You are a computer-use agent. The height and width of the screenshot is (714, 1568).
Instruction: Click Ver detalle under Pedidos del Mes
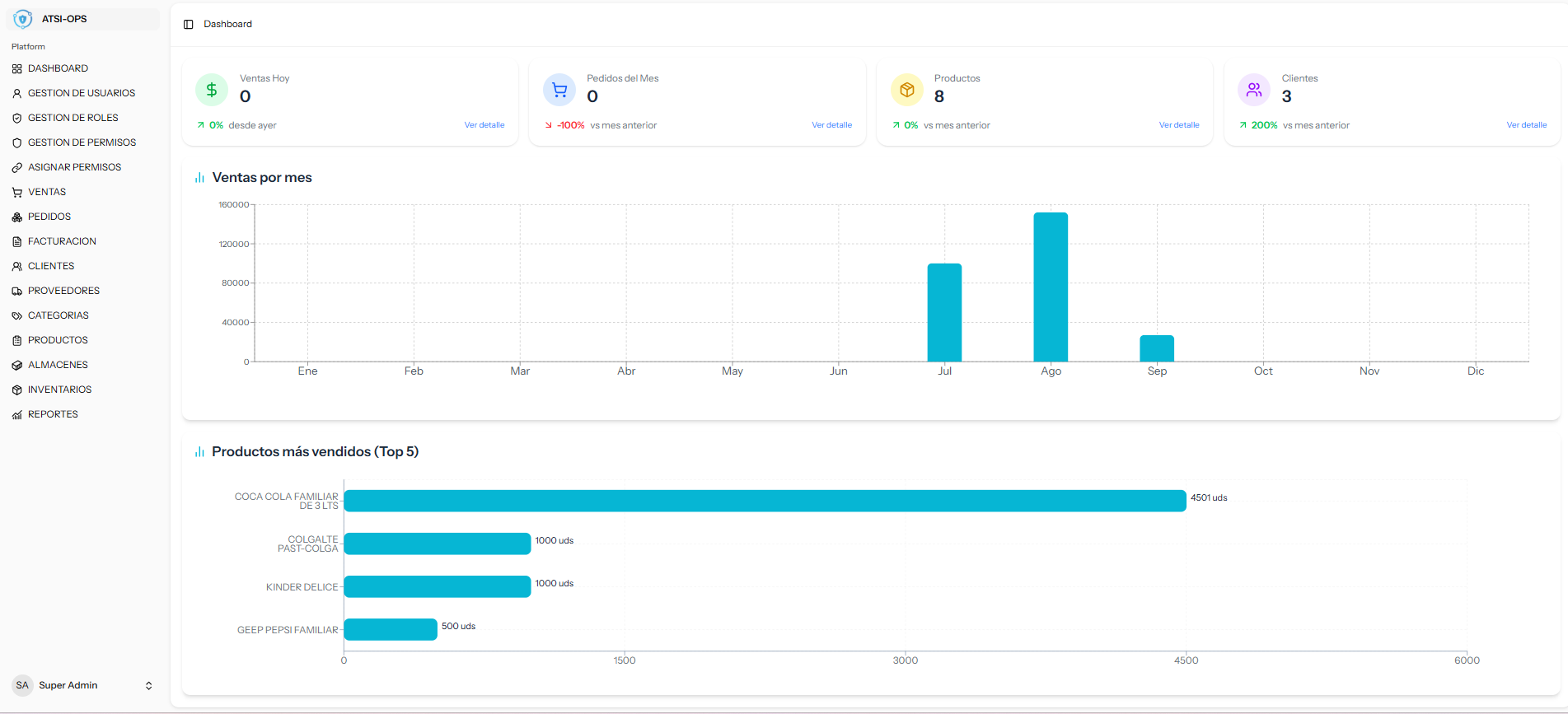(x=831, y=125)
